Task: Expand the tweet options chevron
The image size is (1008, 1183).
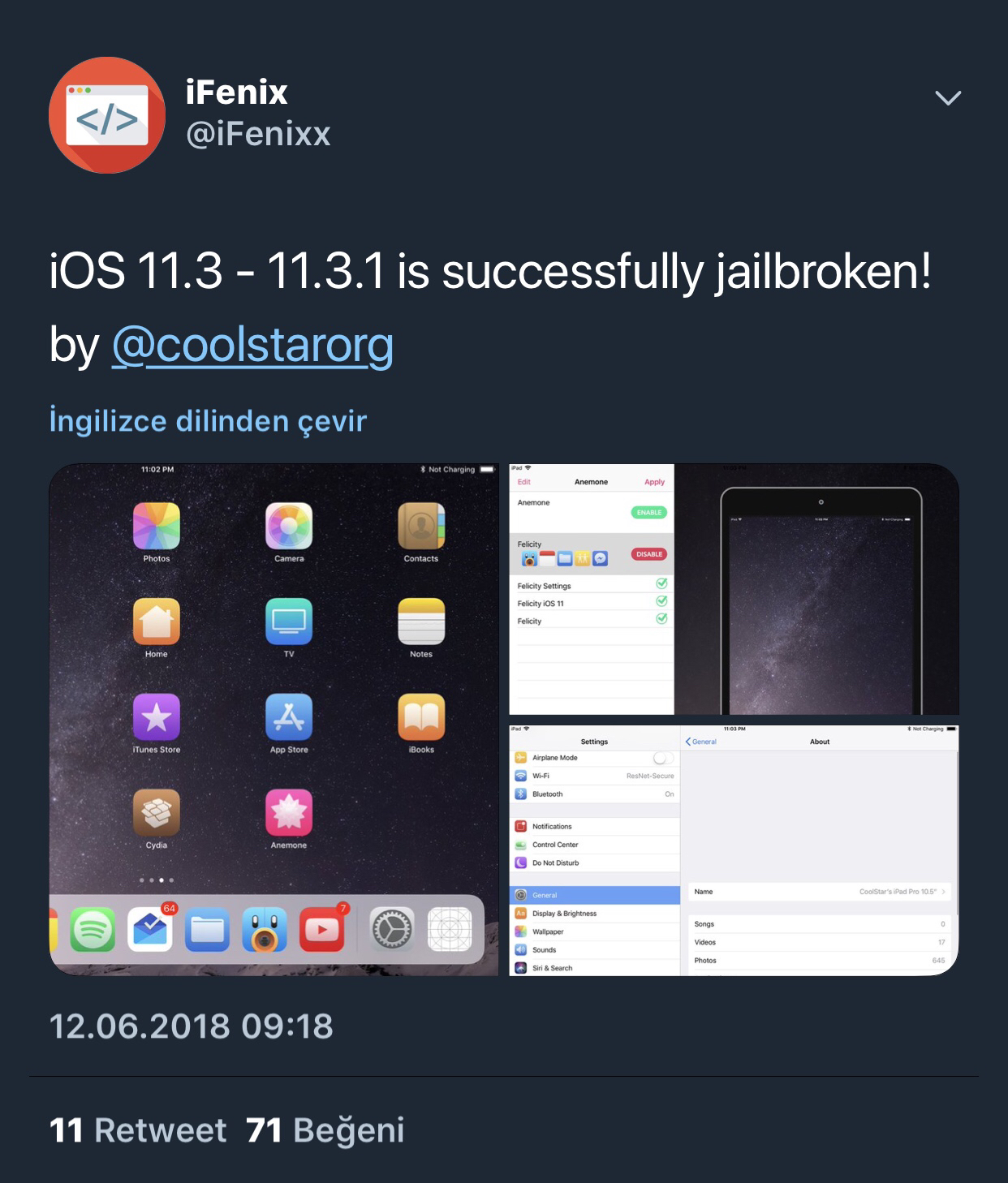Action: pos(948,98)
